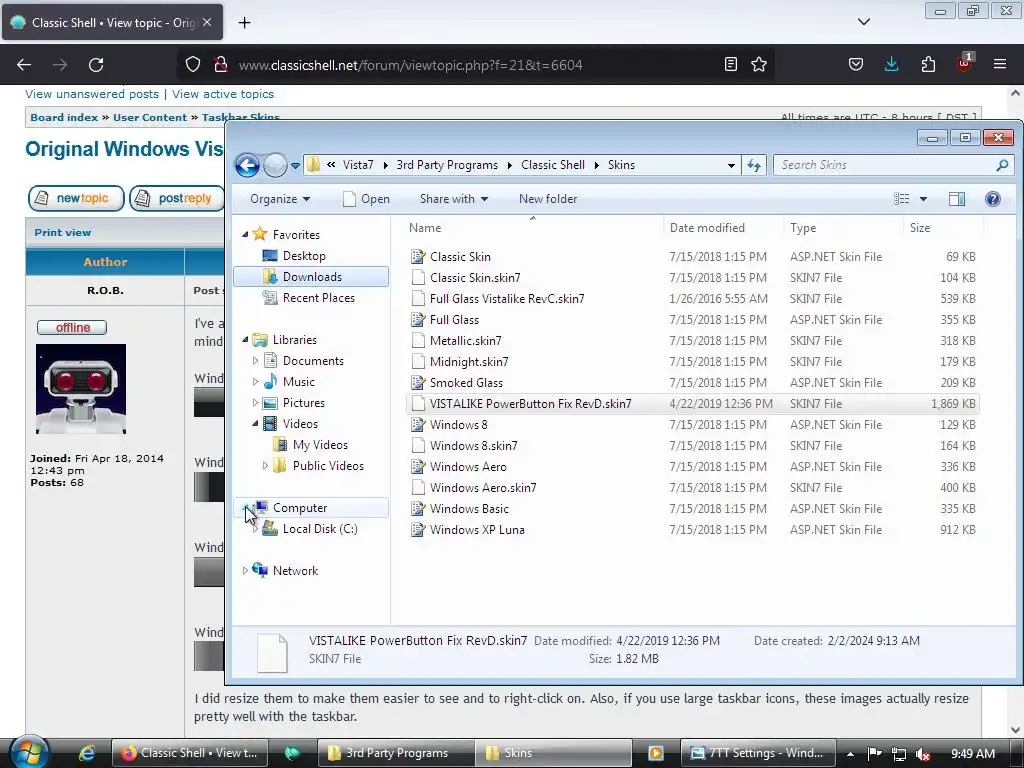Select the Full Glass skin file icon
Screen dimensions: 1024x768
pos(418,319)
